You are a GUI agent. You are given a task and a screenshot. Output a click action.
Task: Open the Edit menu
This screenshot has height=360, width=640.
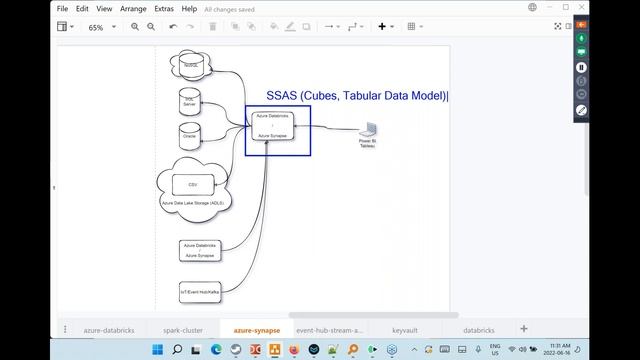(x=82, y=9)
